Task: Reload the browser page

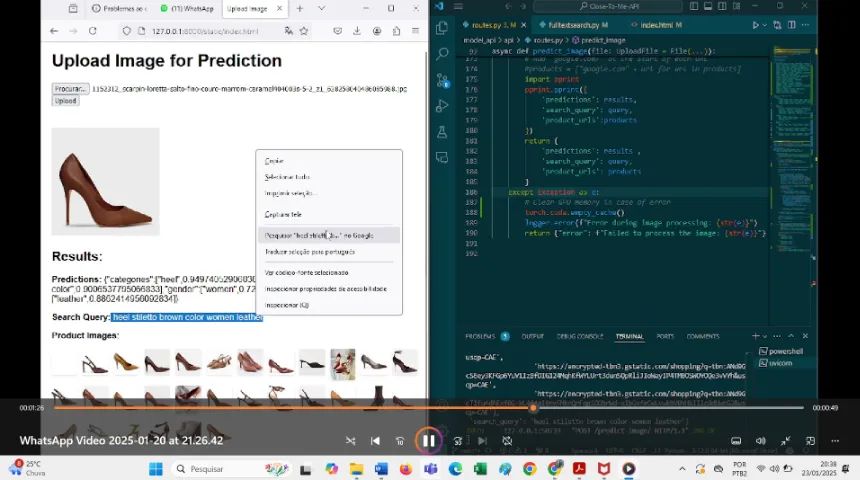Action: pyautogui.click(x=93, y=31)
